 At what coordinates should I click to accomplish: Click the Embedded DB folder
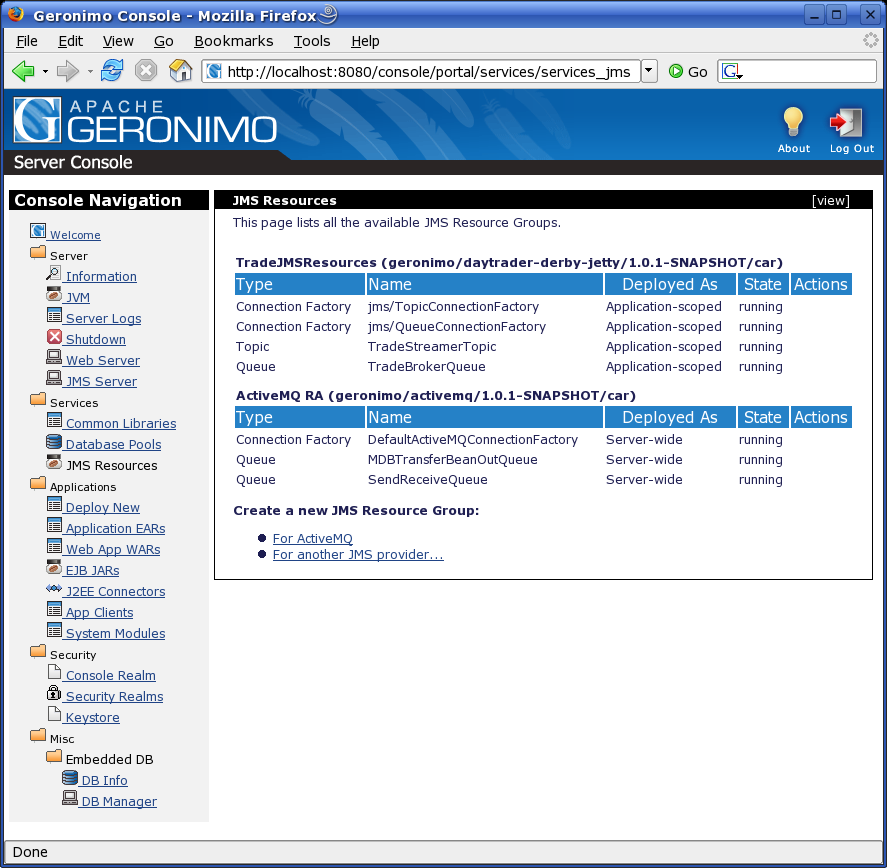pos(54,756)
